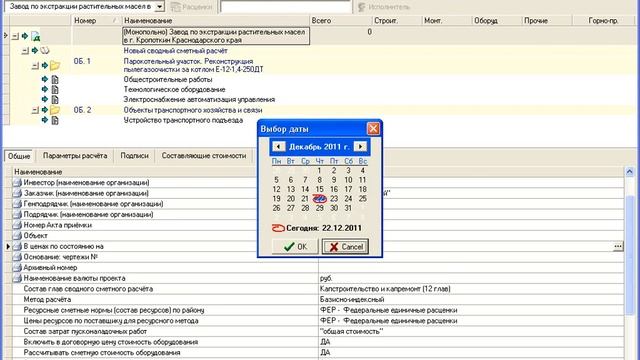Select Объекты транспортного хозяйства и связи row
The height and width of the screenshot is (360, 640).
[x=193, y=110]
